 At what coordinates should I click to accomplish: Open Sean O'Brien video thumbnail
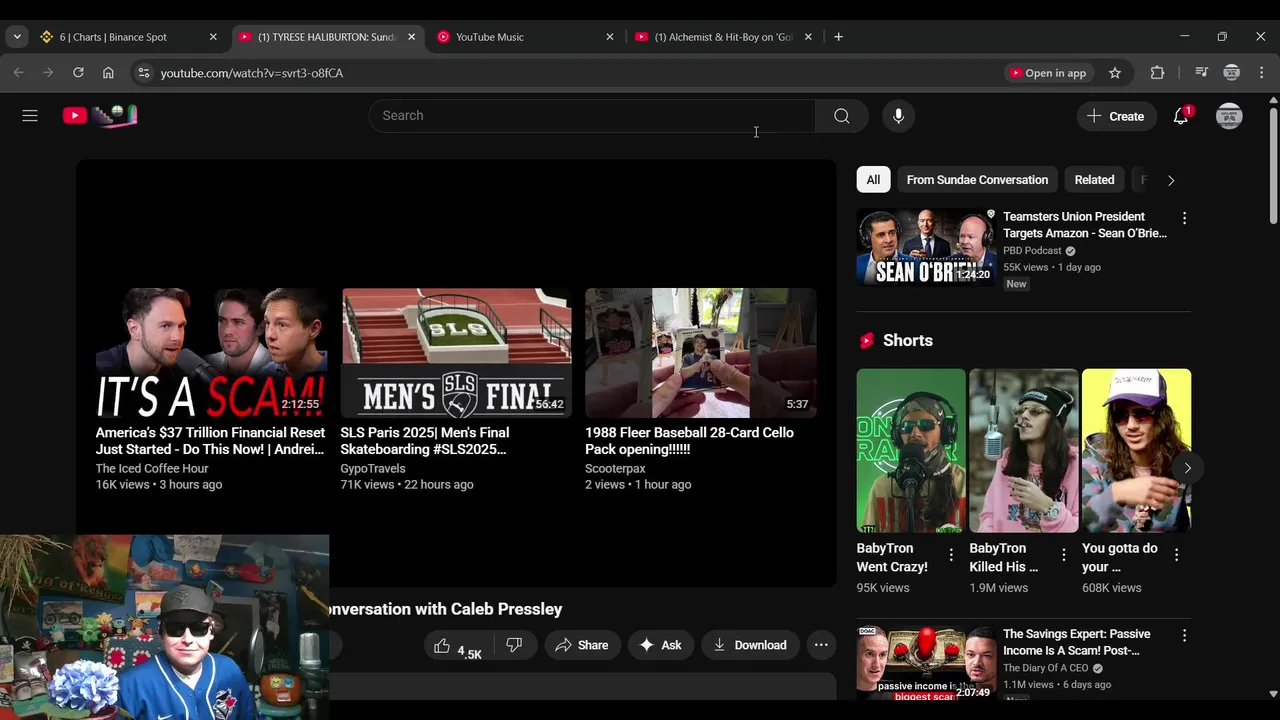[926, 247]
